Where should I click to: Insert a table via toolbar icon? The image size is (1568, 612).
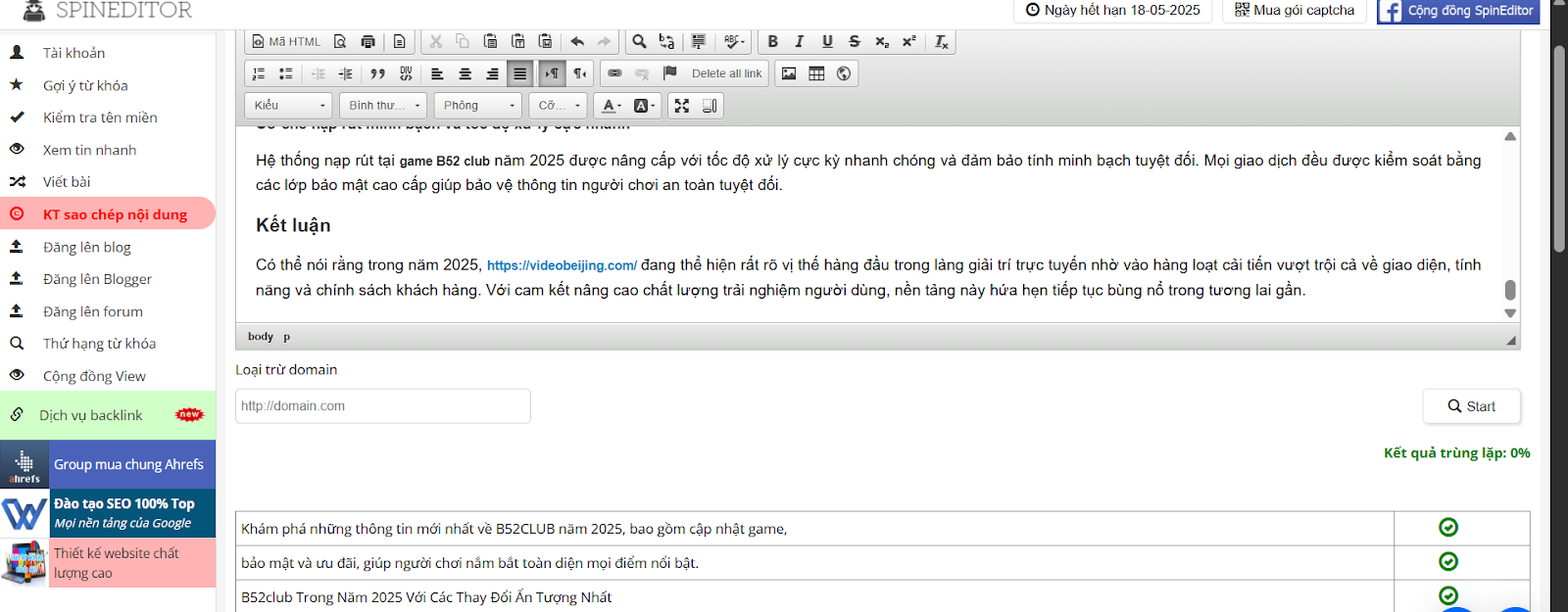tap(816, 73)
